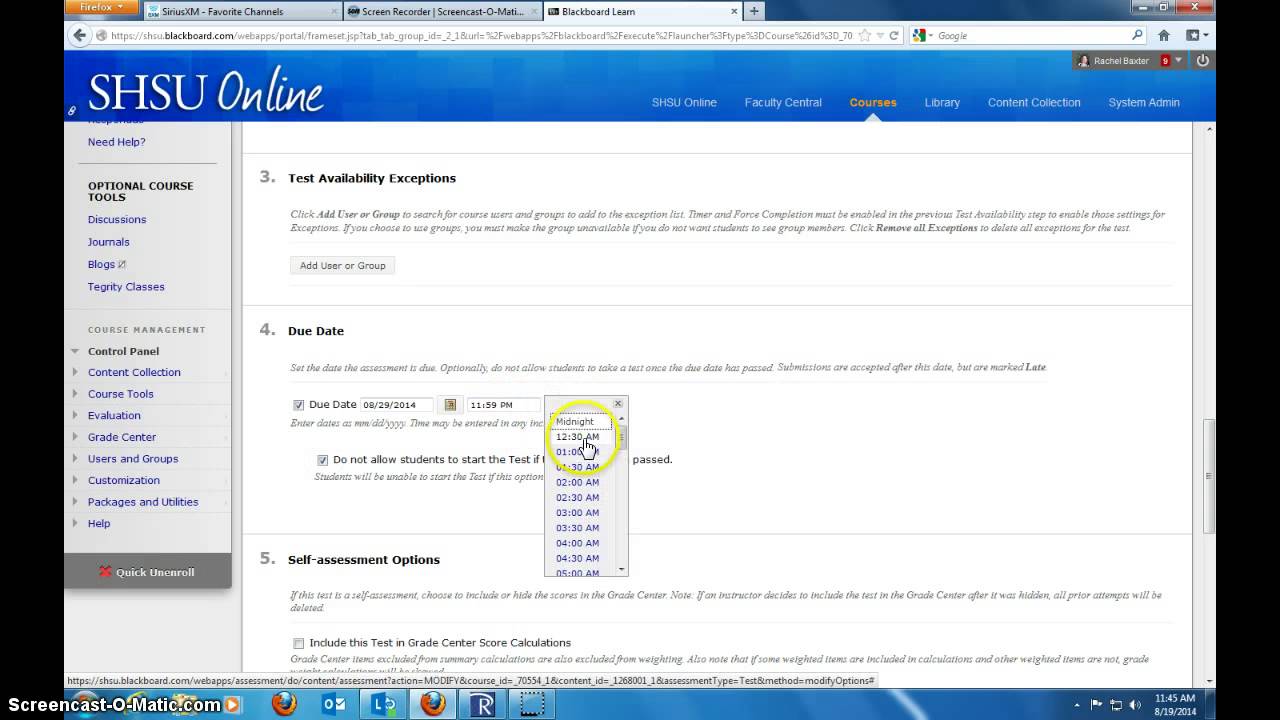Click the due date field showing 08/29/2014
The image size is (1280, 720).
[x=397, y=405]
